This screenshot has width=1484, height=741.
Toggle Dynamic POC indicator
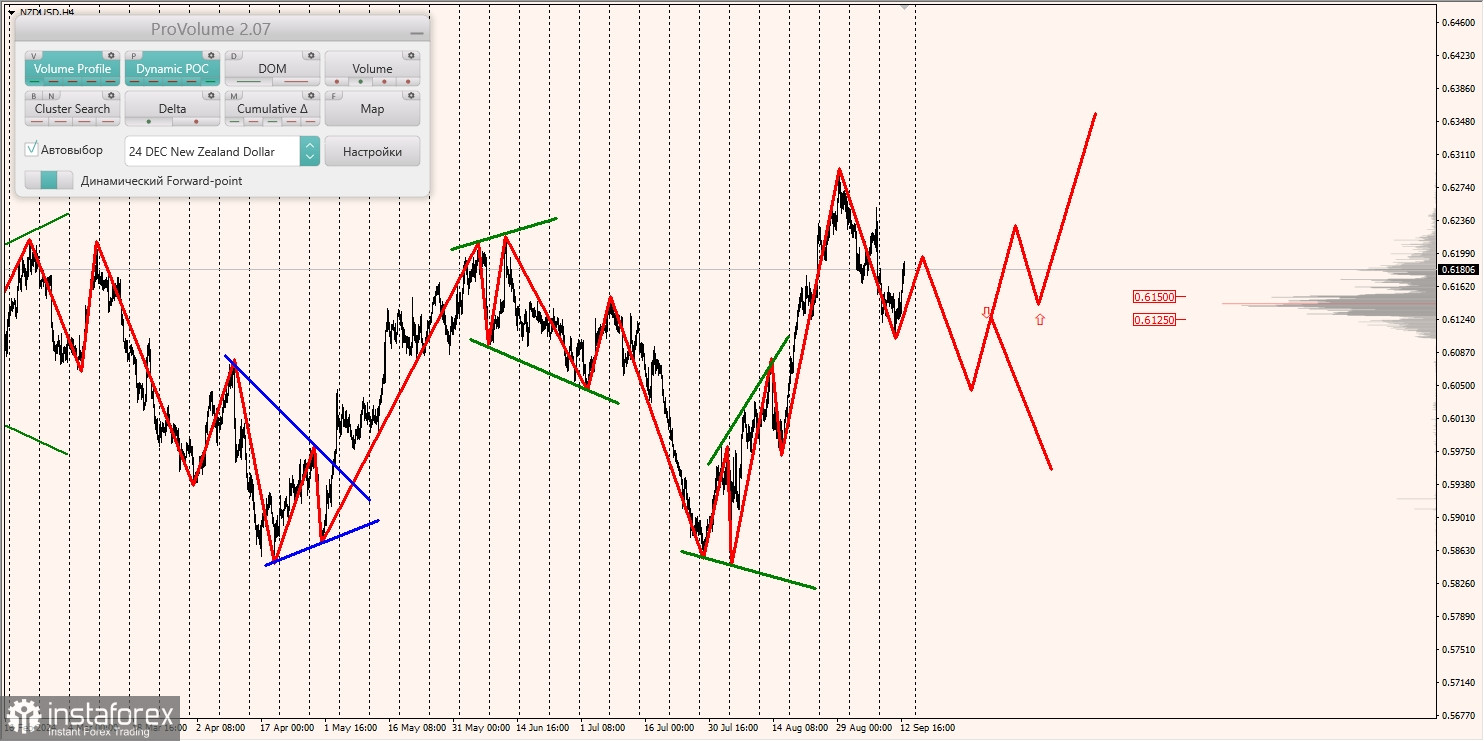(172, 69)
